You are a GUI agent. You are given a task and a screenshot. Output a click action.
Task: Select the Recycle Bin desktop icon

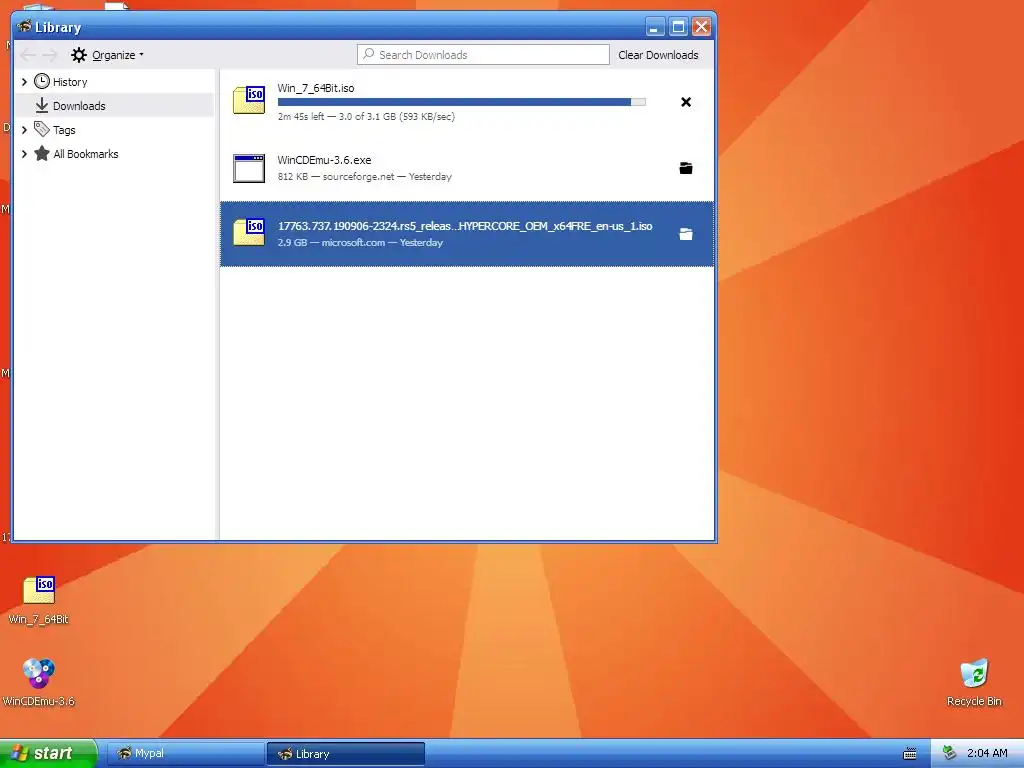click(974, 682)
